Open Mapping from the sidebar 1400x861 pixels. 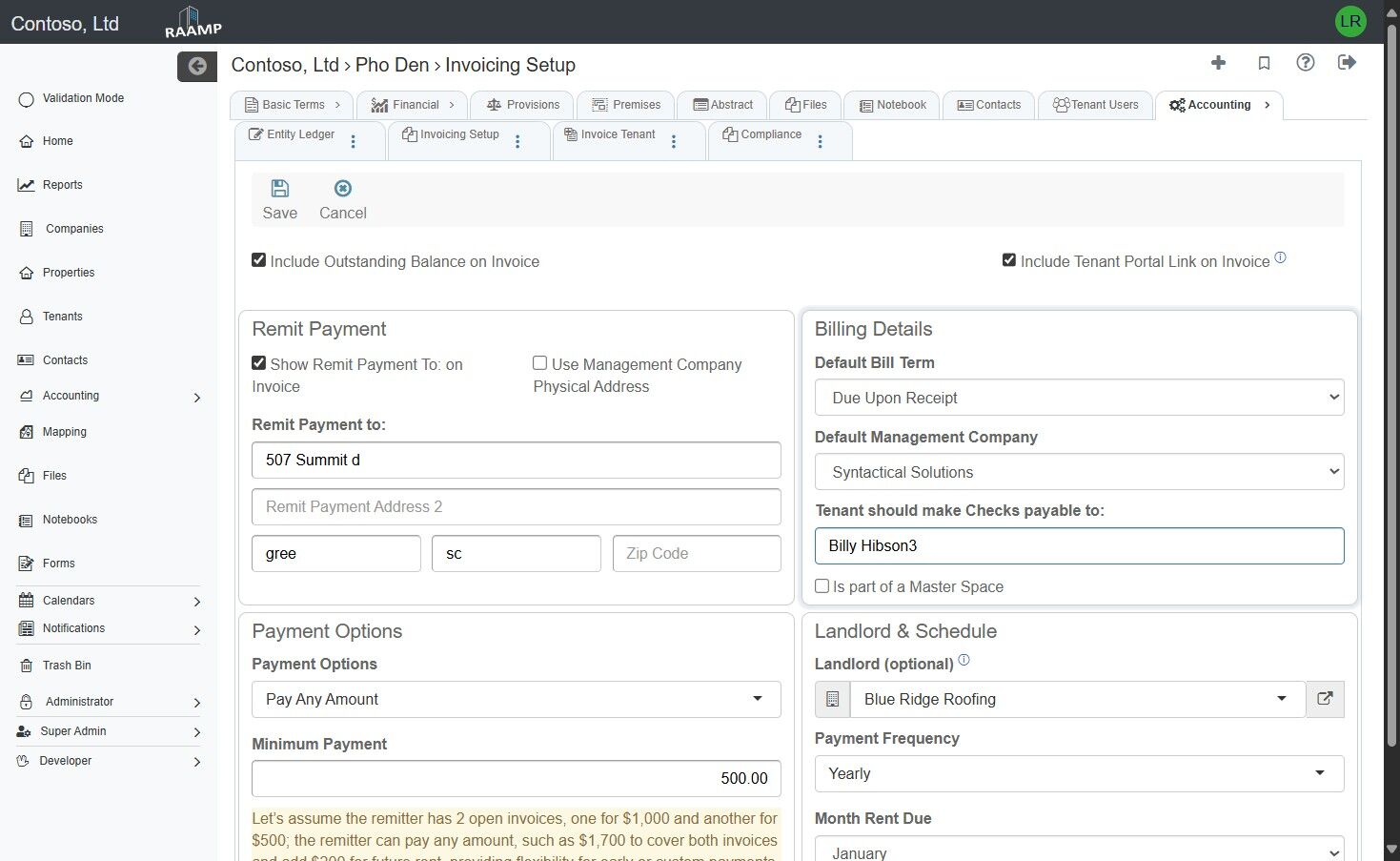(64, 432)
